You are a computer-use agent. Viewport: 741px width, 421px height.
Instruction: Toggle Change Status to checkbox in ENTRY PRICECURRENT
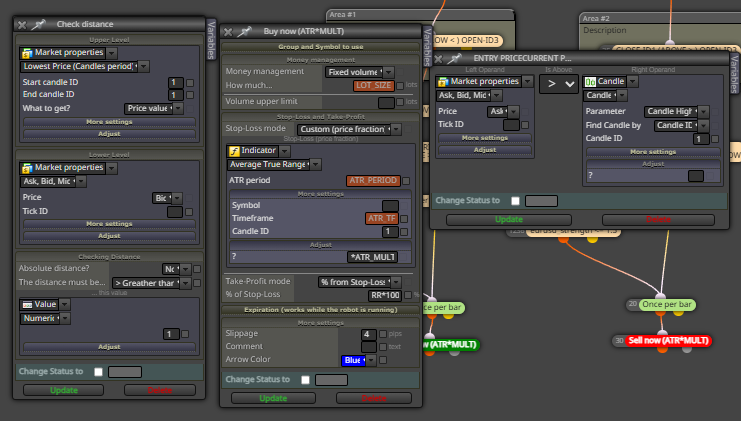[515, 201]
